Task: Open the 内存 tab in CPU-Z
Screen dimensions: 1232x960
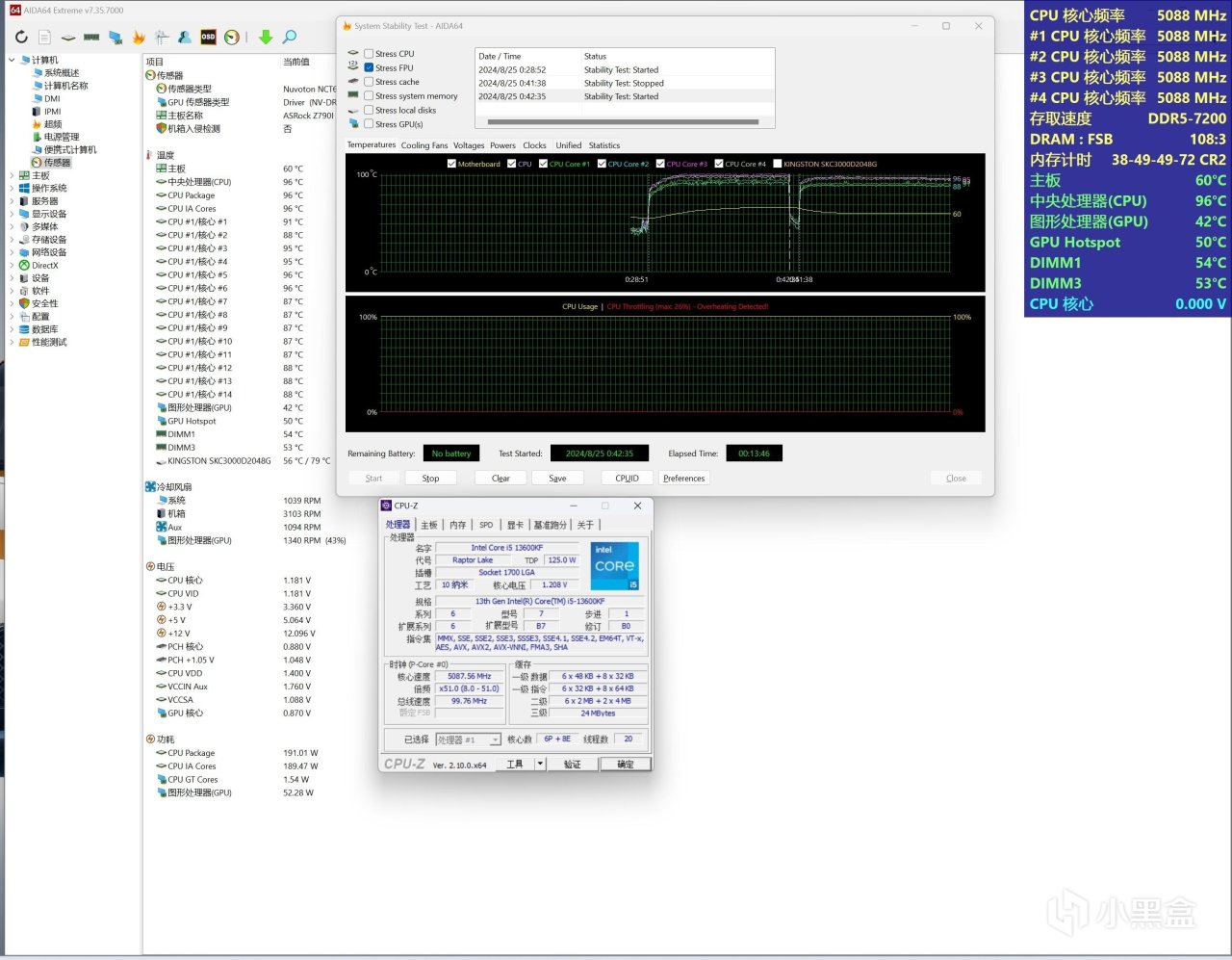Action: [457, 525]
